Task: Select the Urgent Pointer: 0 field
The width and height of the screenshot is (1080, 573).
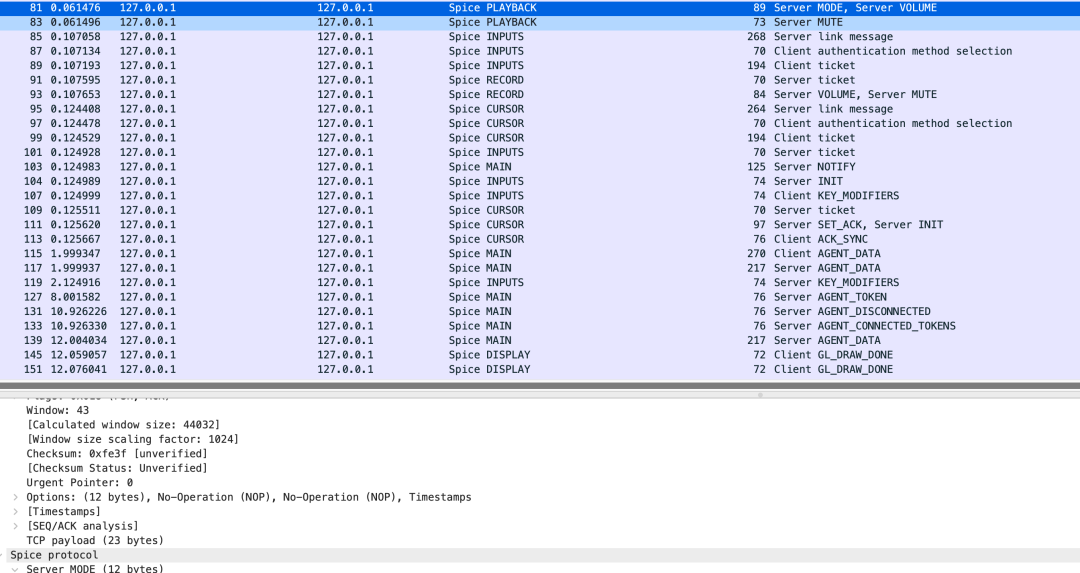Action: (80, 483)
